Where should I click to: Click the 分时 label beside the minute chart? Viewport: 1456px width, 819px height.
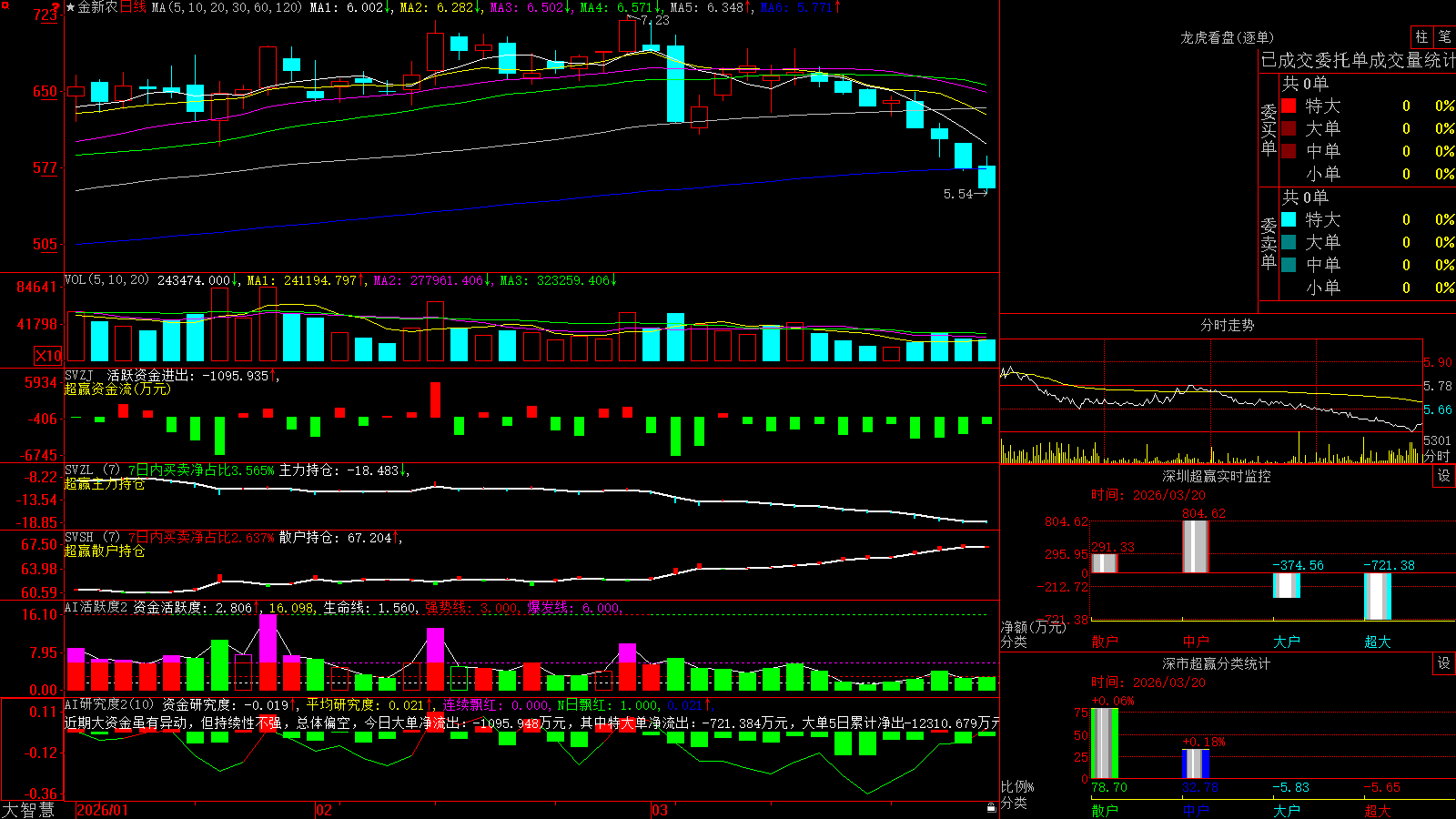1437,456
